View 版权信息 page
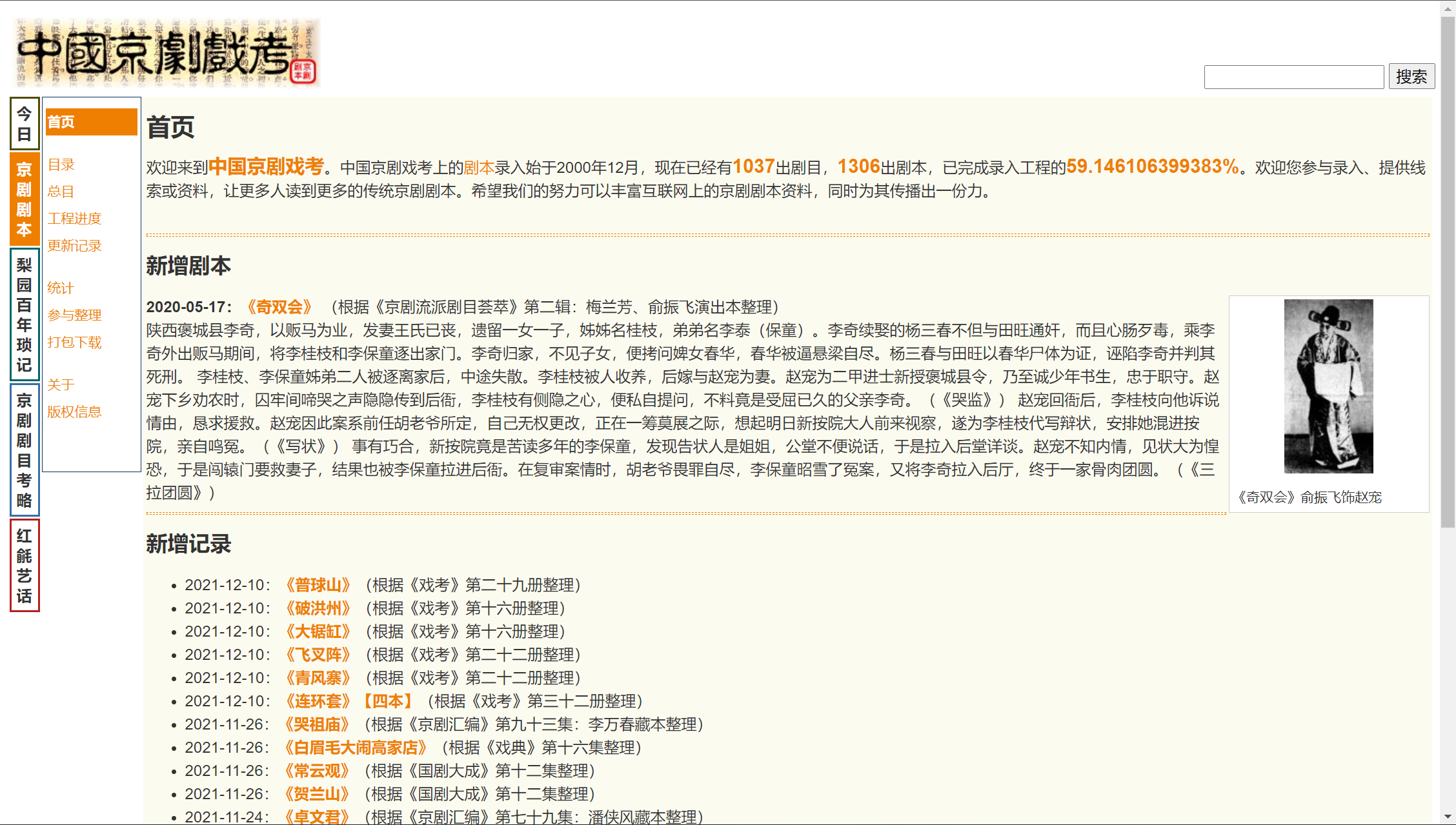The image size is (1456, 825). [74, 412]
